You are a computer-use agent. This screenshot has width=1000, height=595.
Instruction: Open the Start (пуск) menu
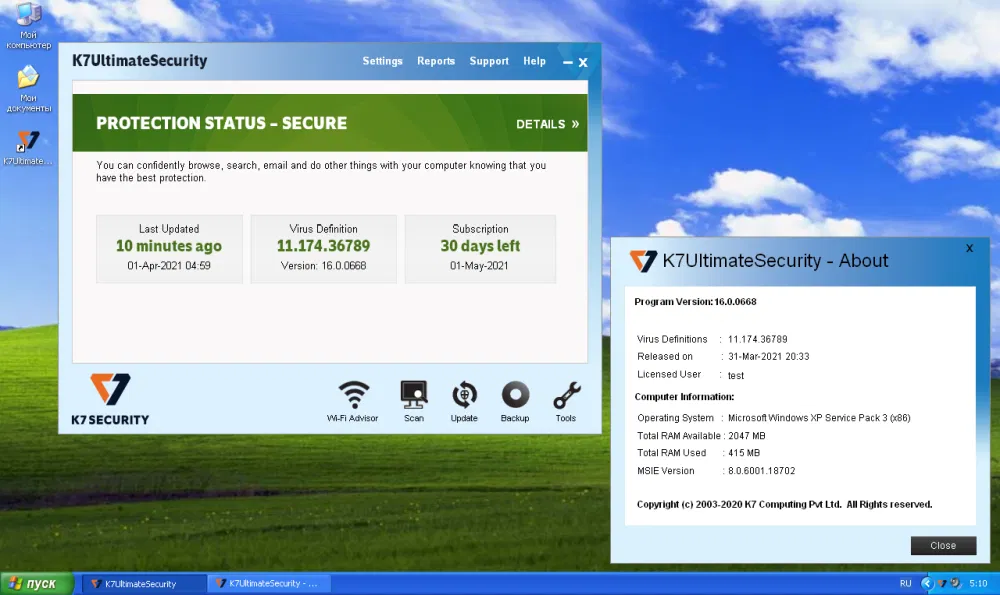[x=37, y=584]
